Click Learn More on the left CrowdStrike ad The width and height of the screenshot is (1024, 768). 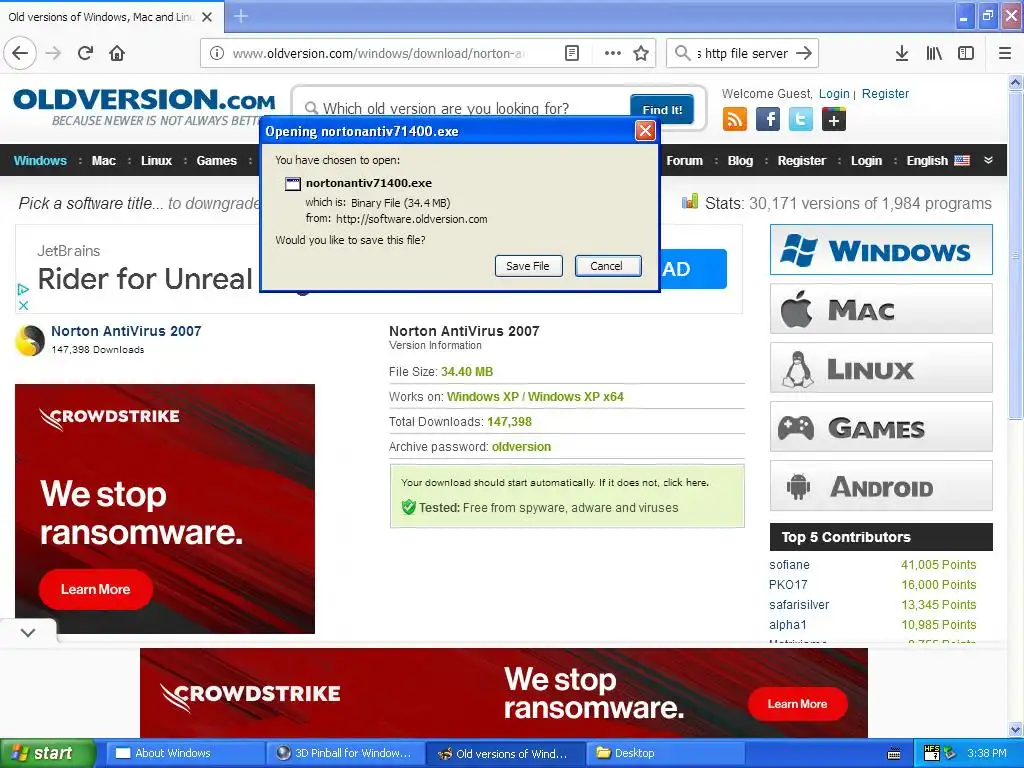click(96, 589)
